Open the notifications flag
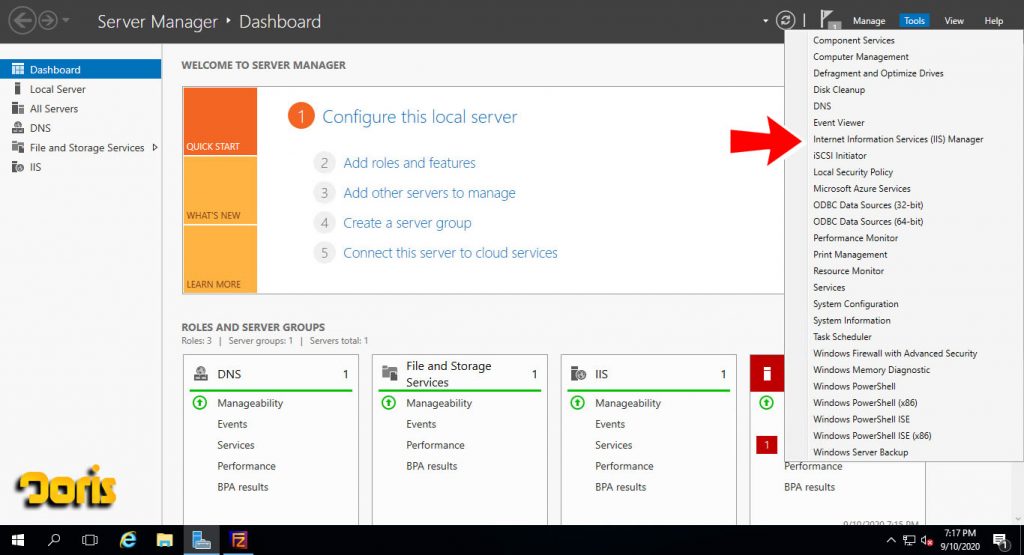The height and width of the screenshot is (555, 1024). click(829, 20)
